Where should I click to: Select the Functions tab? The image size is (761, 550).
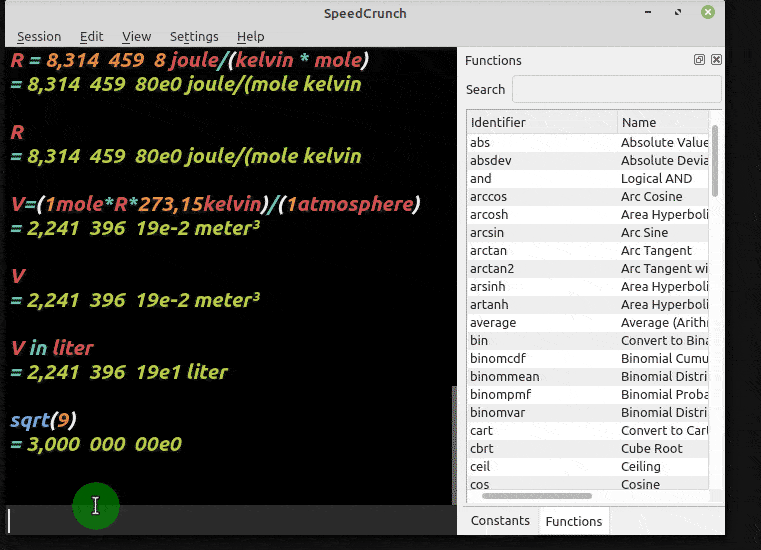point(574,521)
